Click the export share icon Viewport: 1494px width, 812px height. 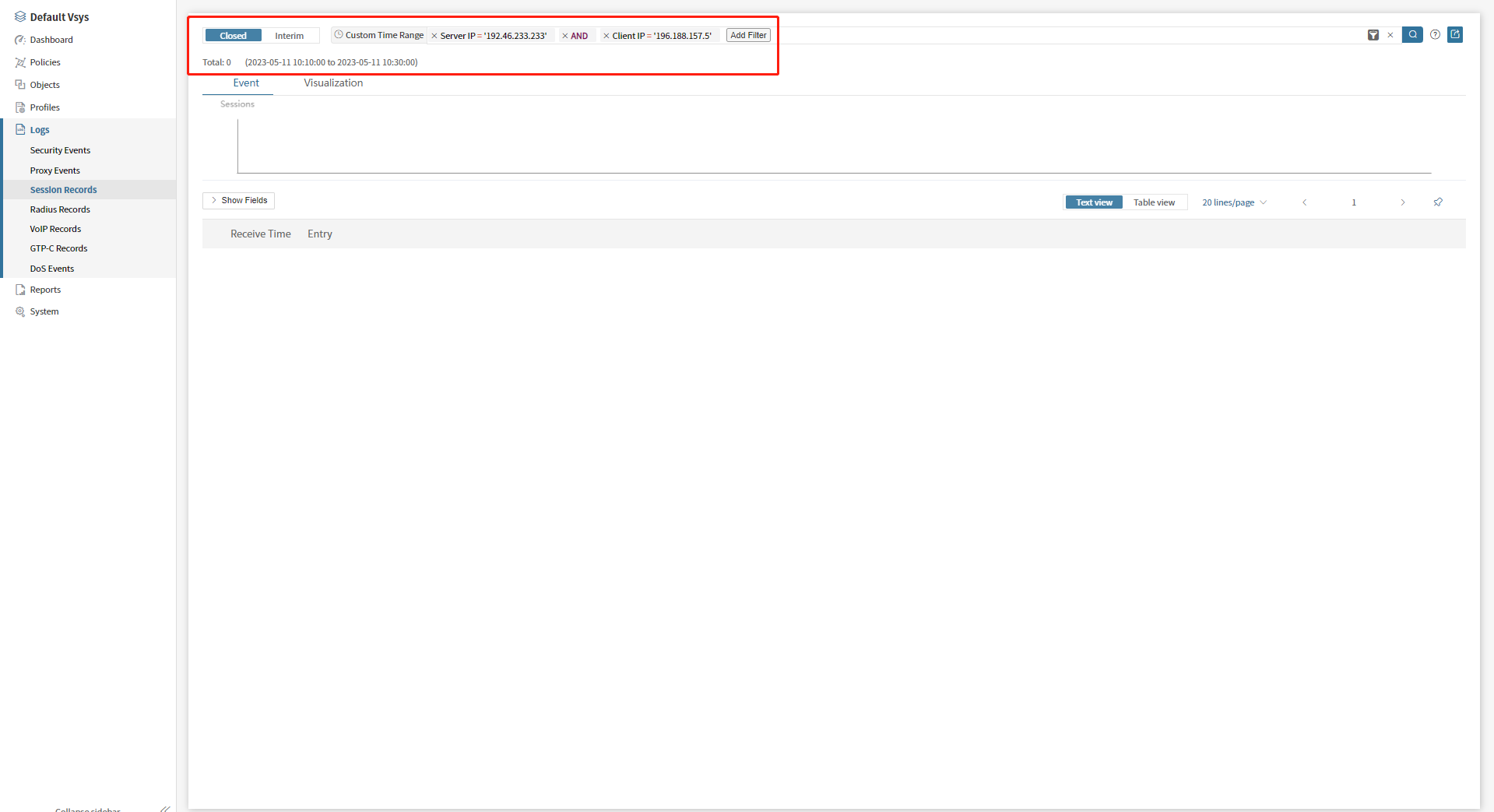(1455, 35)
